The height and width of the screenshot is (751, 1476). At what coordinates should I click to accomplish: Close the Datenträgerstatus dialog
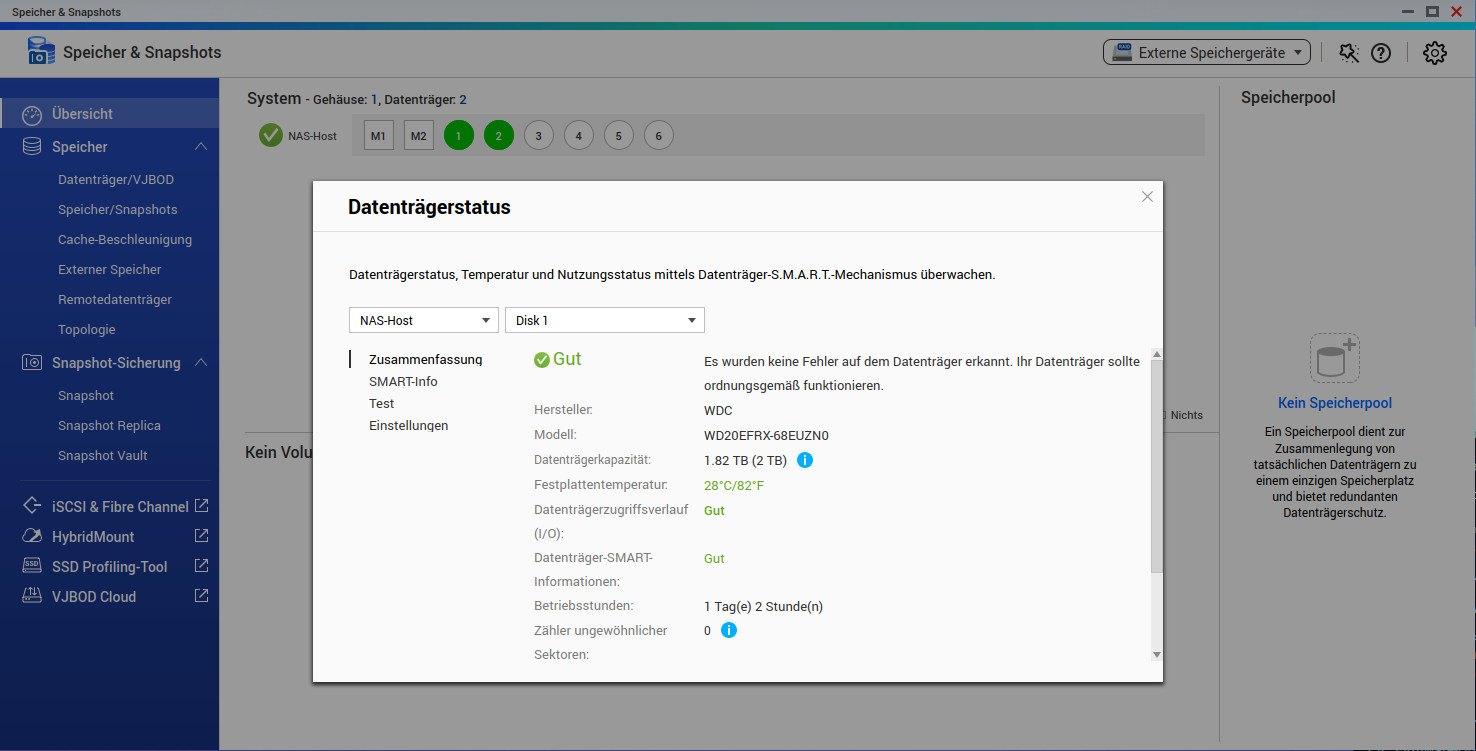tap(1147, 197)
